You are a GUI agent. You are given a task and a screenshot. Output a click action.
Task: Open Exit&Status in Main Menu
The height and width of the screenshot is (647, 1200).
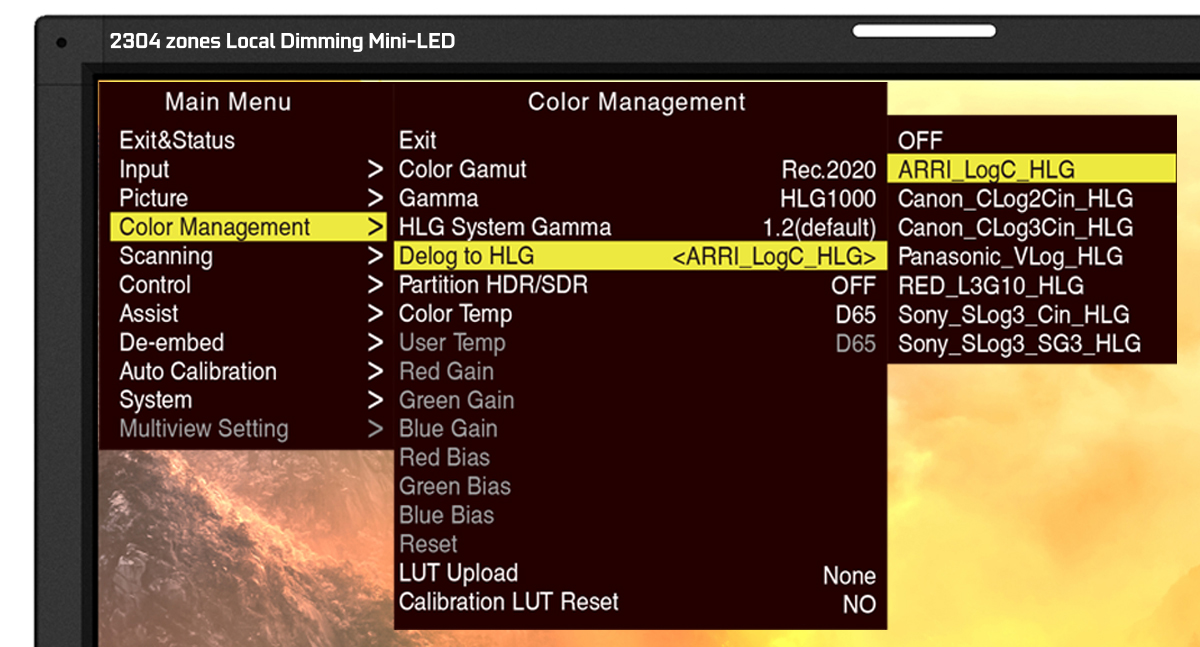coord(177,141)
